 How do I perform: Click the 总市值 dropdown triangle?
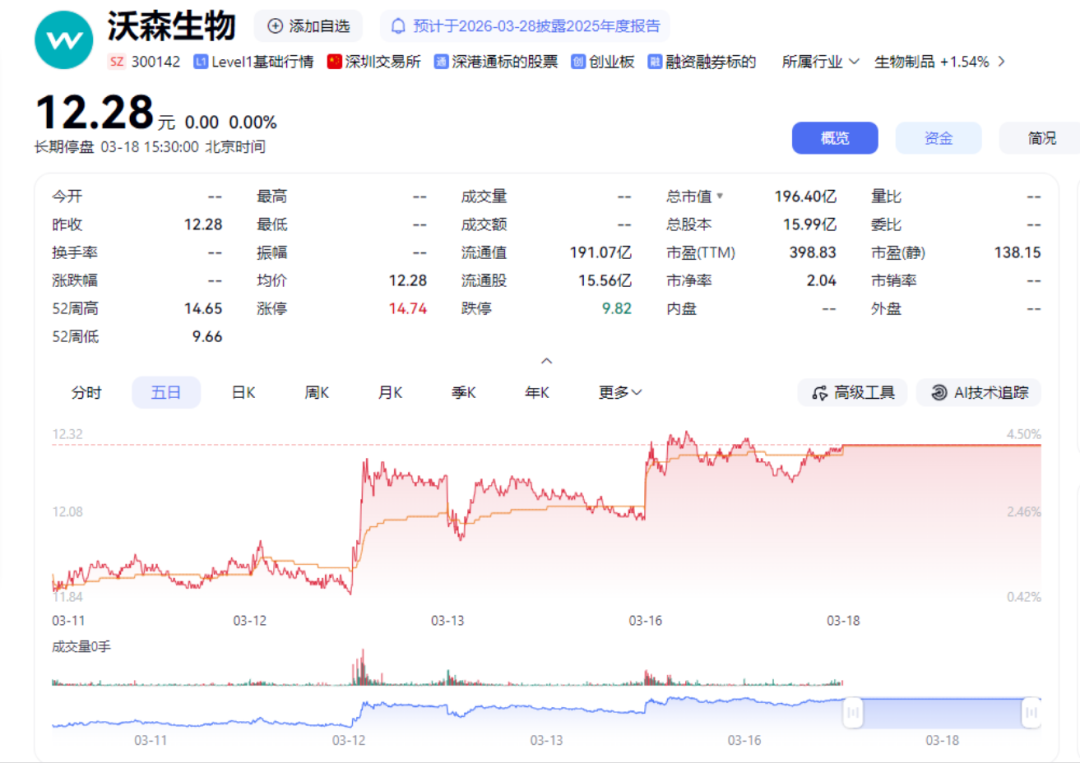tap(720, 197)
